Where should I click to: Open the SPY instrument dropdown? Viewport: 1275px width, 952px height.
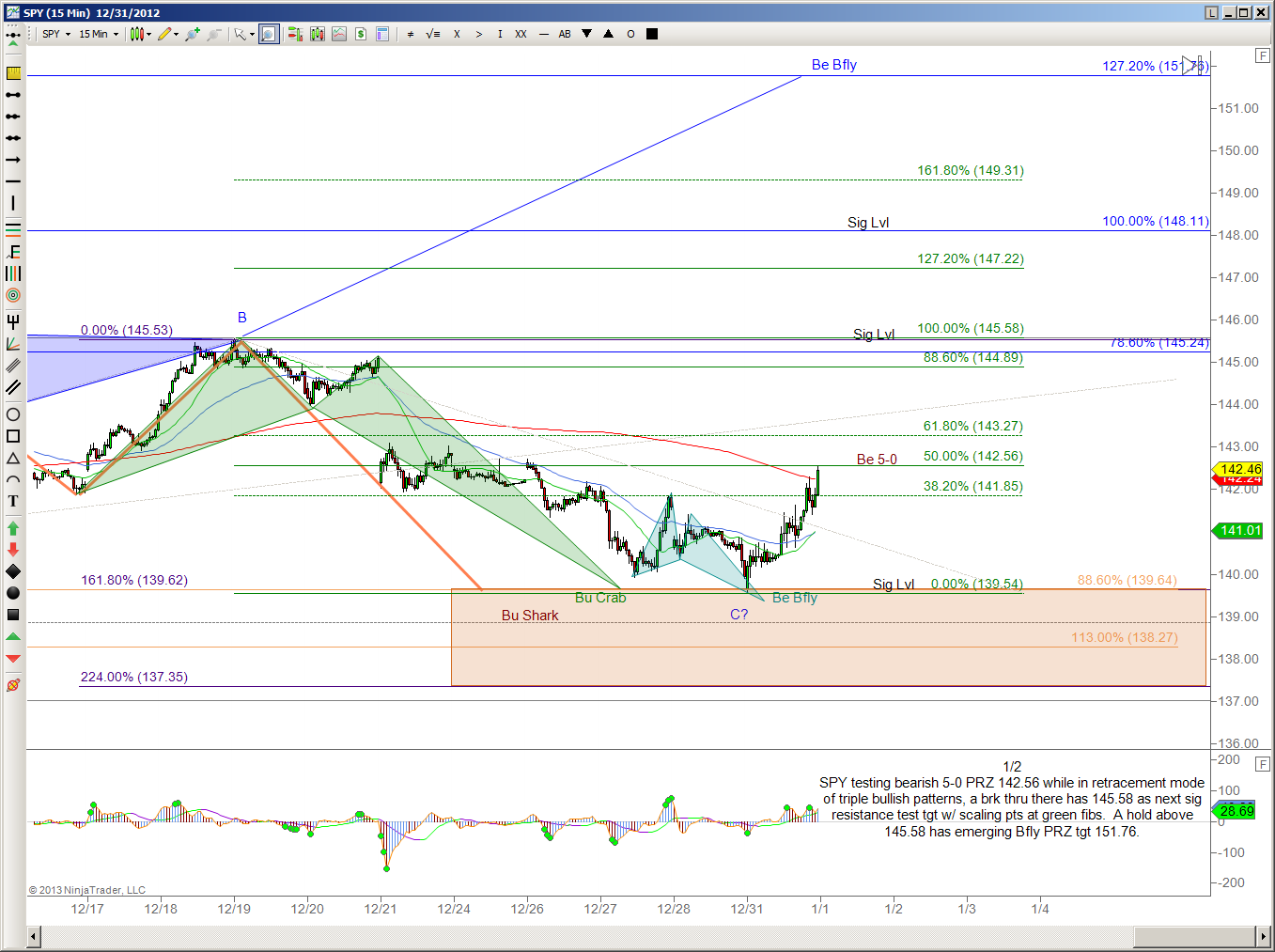[x=56, y=34]
